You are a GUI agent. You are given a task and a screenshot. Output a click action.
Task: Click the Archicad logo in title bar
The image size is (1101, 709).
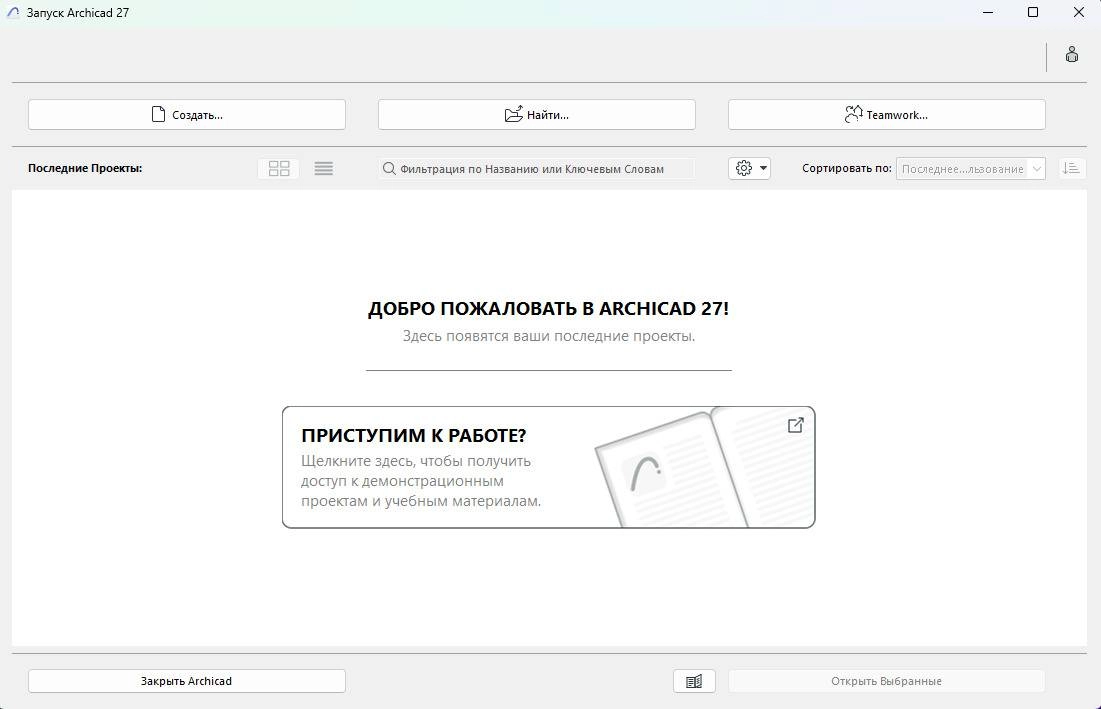coord(13,13)
